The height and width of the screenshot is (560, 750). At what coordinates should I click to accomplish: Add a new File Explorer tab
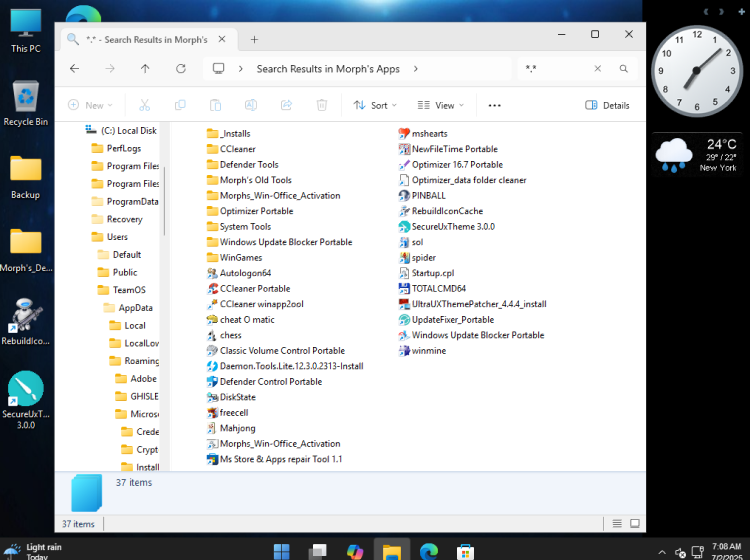254,40
